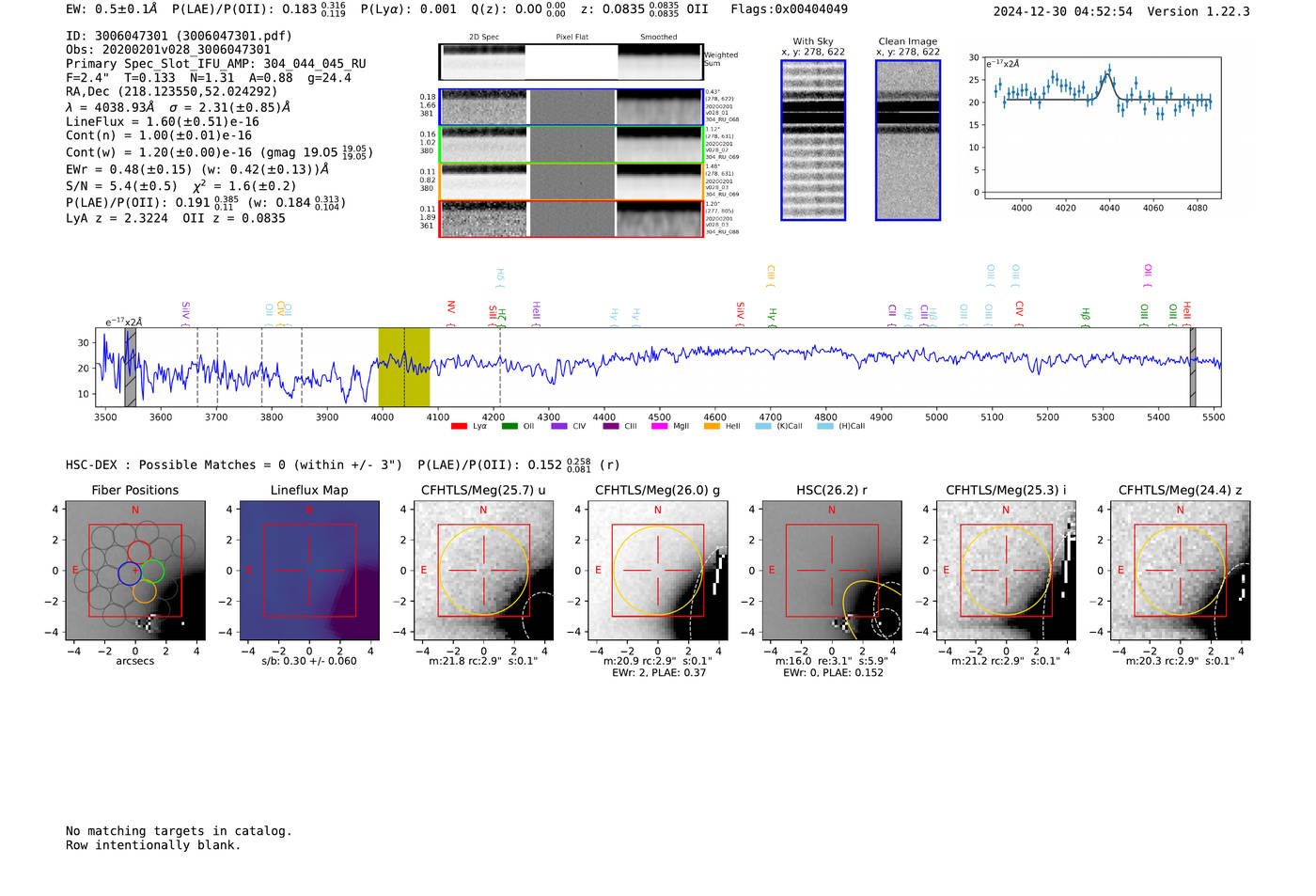Click the yellow highlighted band in spectrum
This screenshot has width=1316, height=896.
[x=404, y=367]
